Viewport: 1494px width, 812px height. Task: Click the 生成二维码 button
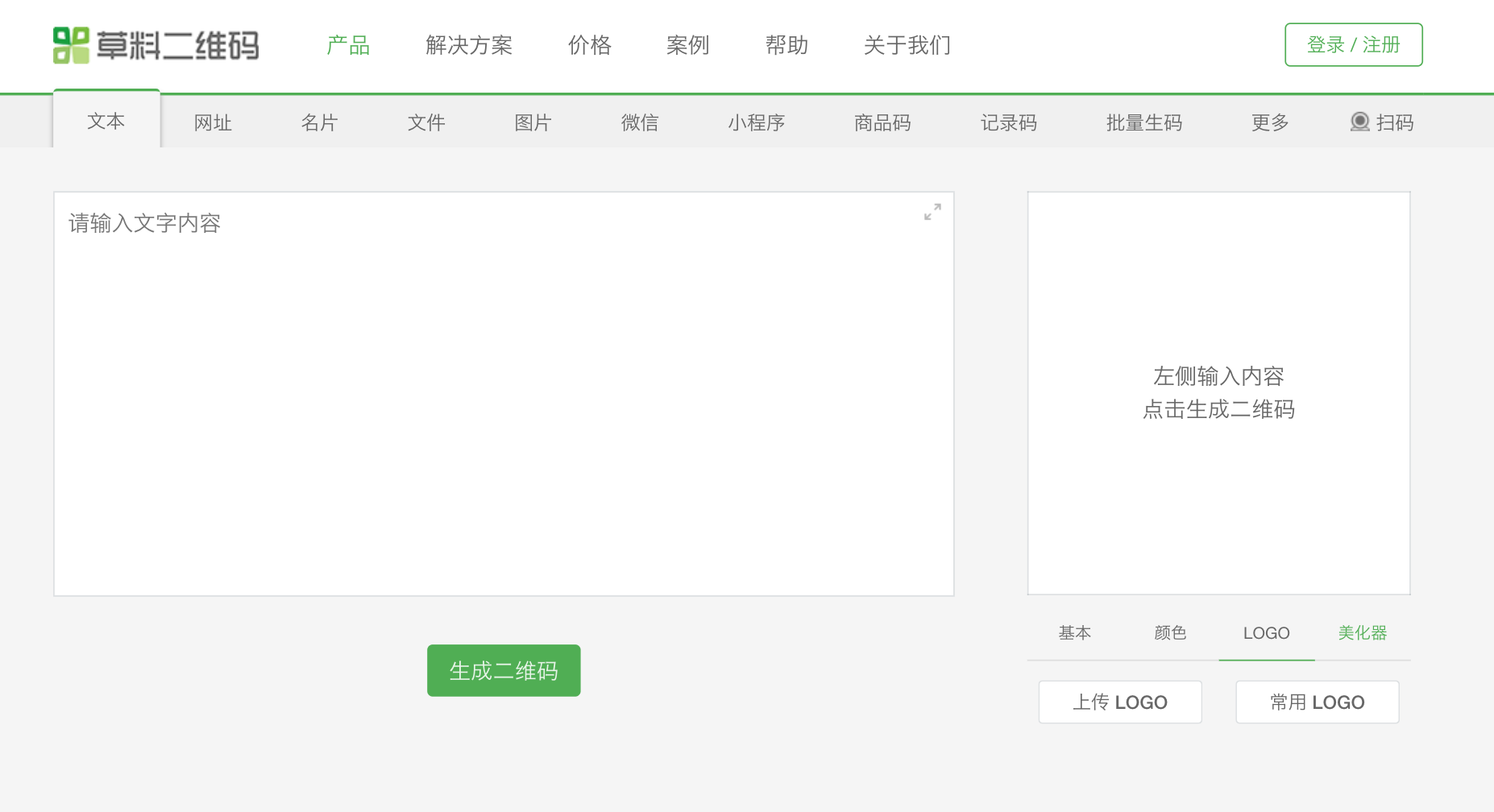504,670
